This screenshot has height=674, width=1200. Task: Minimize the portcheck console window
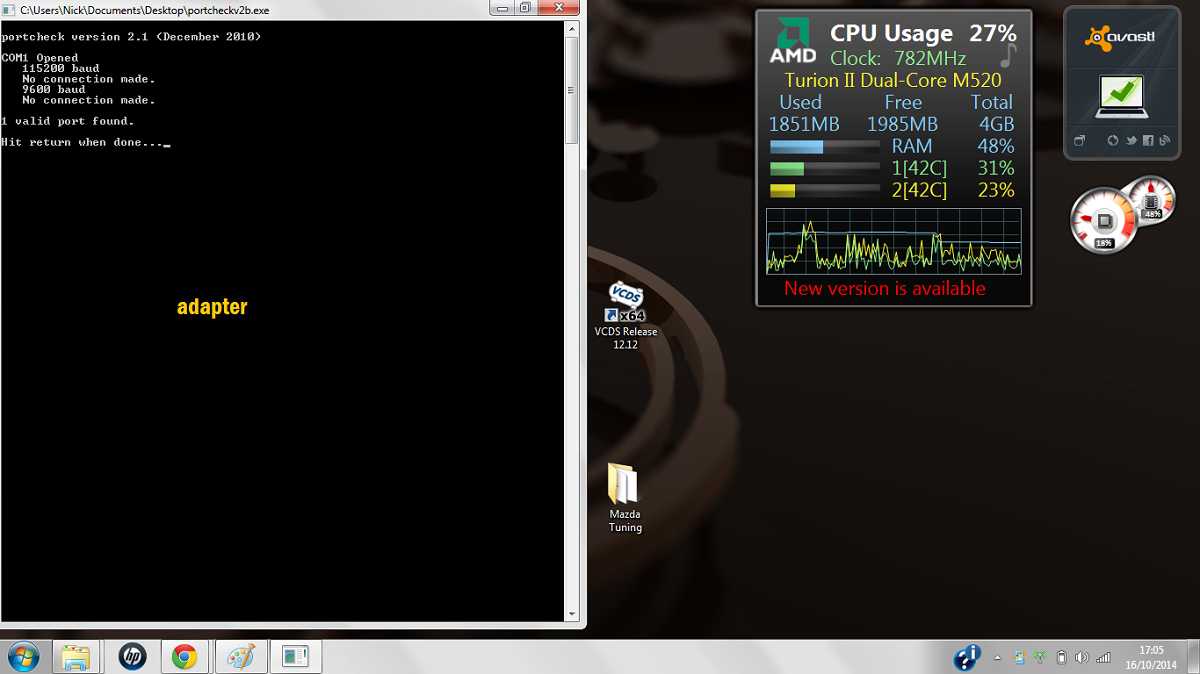(x=501, y=7)
